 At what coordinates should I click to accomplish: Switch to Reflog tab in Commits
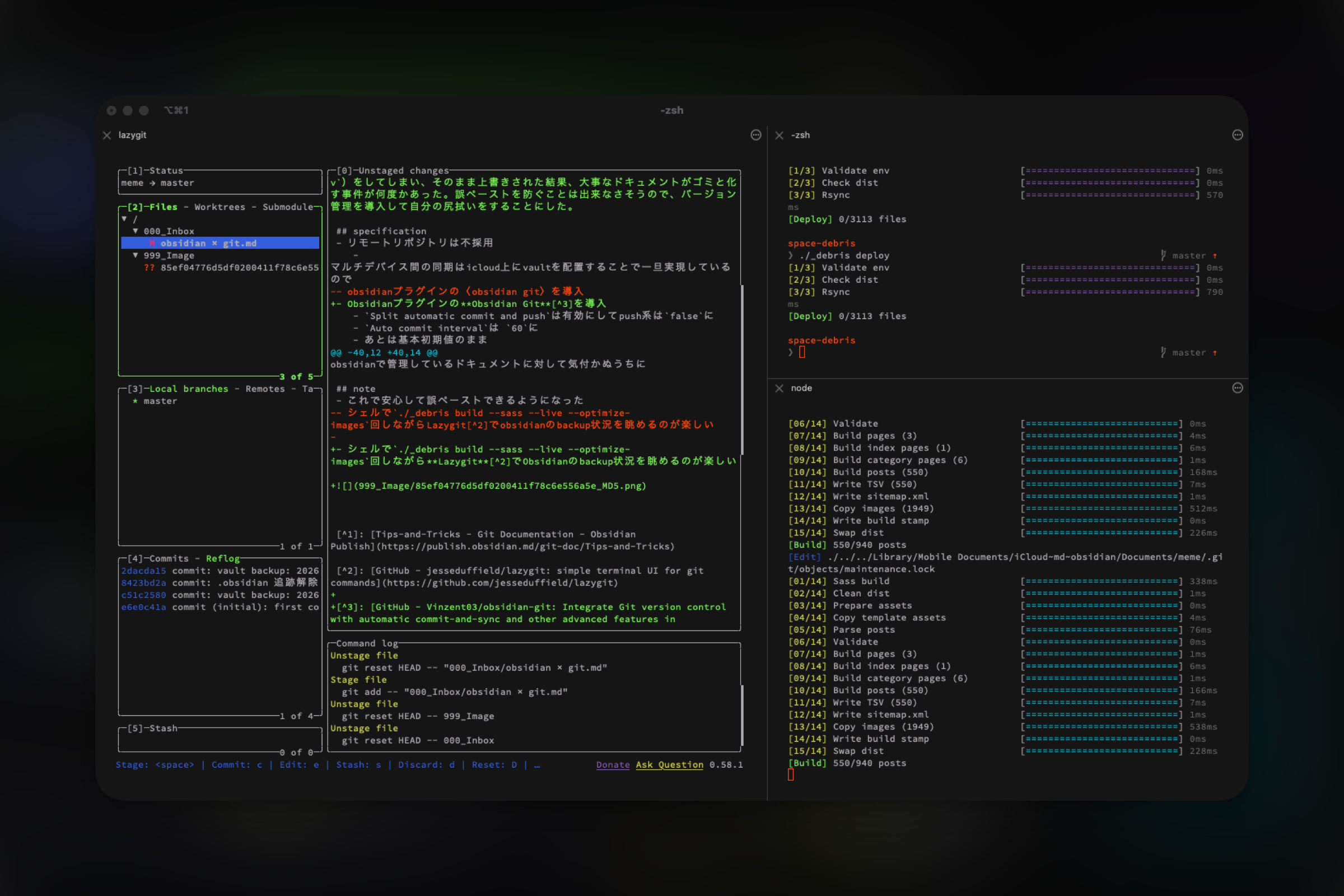222,559
